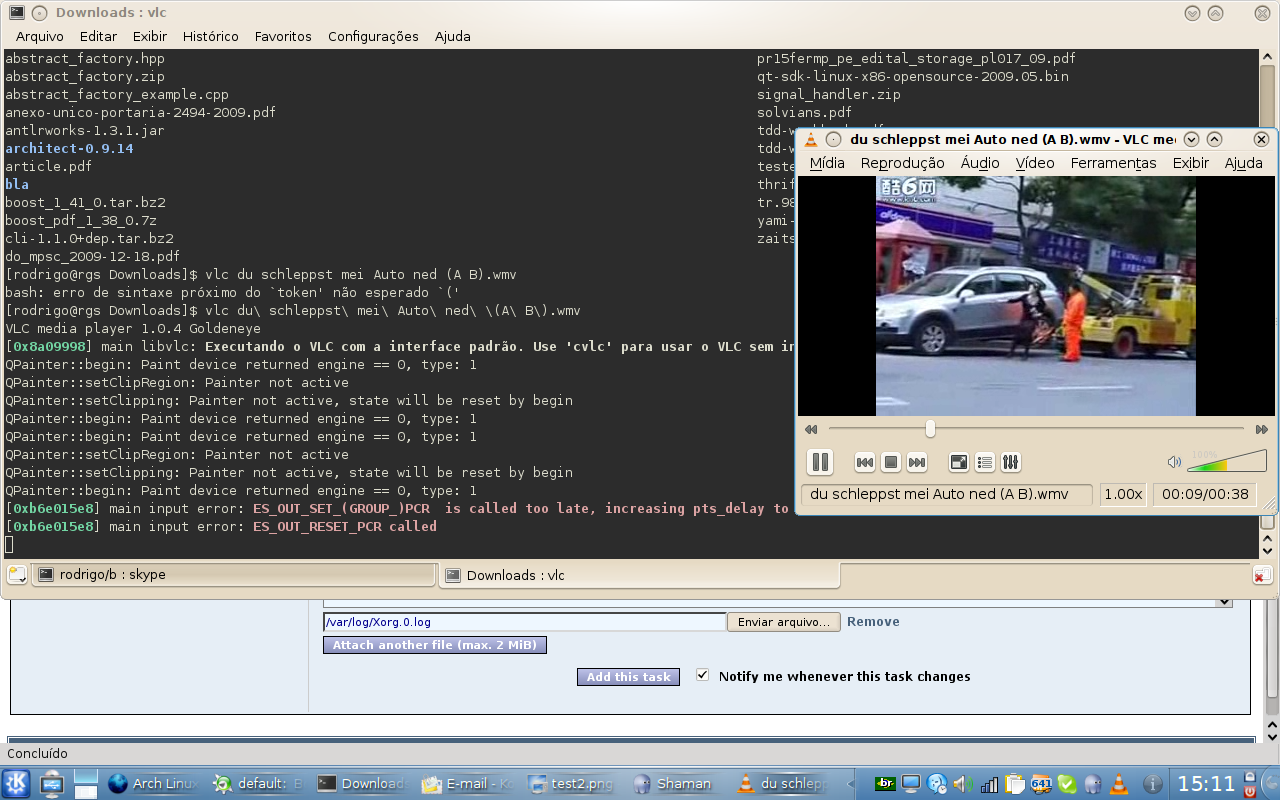Screen dimensions: 1280x800
Task: Toggle 'Notify me whenever this task changes'
Action: click(703, 676)
